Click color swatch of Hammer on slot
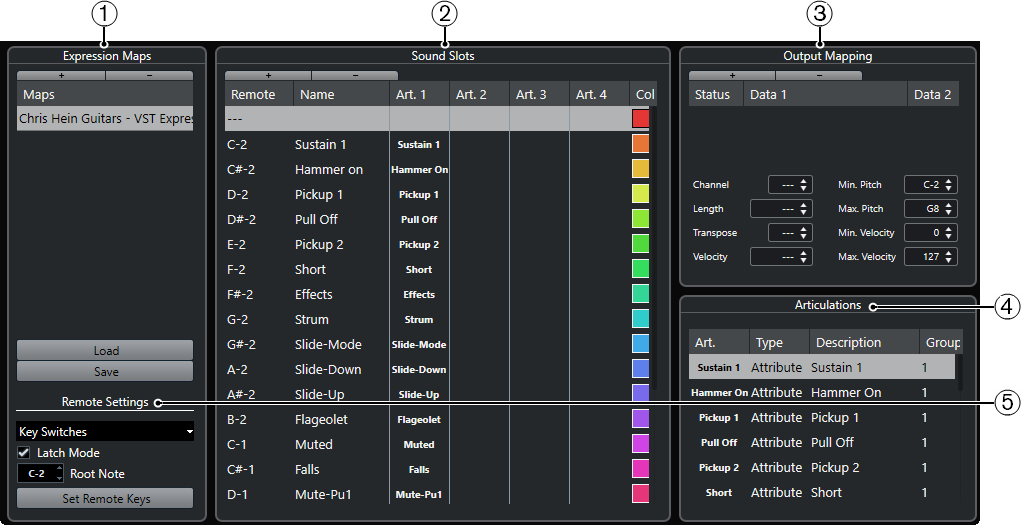The width and height of the screenshot is (1021, 525). click(x=640, y=169)
